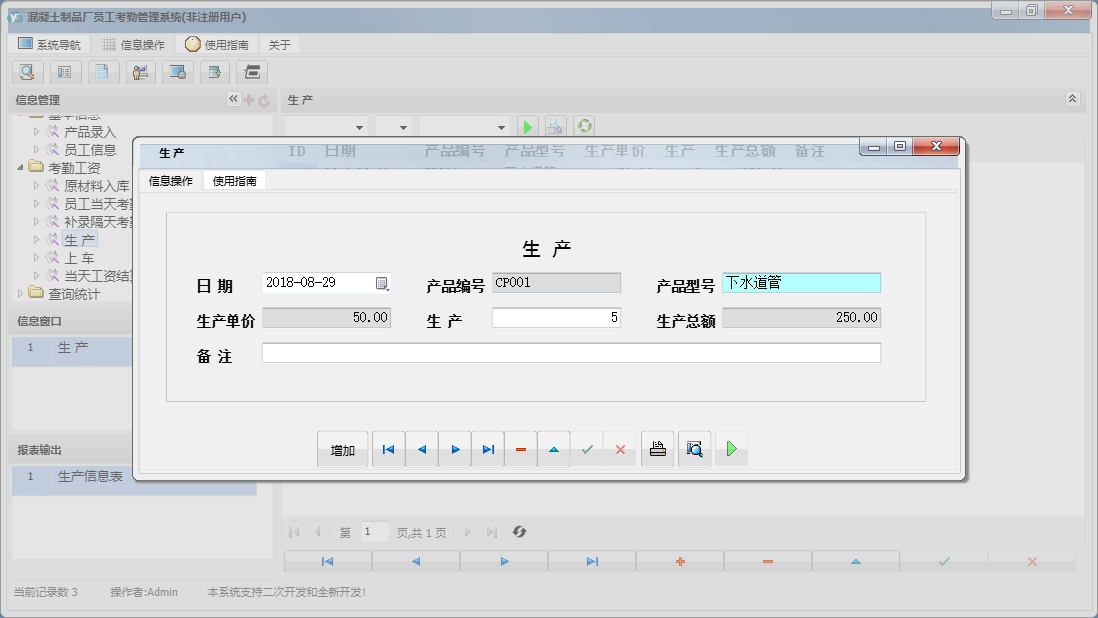This screenshot has height=618, width=1098.
Task: Click the red delete record icon in dialog
Action: tap(521, 449)
